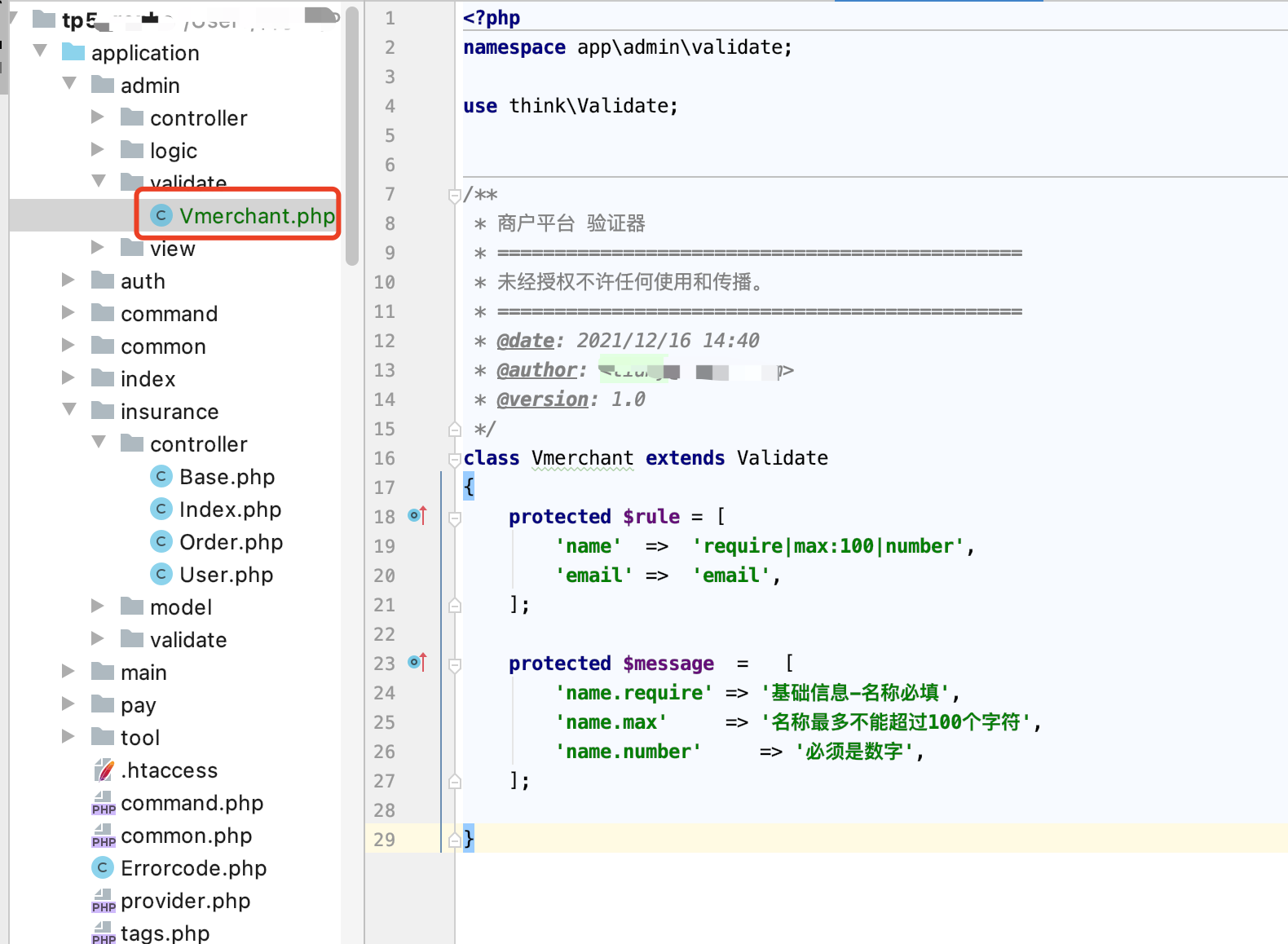
Task: Click the auth folder icon
Action: pyautogui.click(x=103, y=280)
